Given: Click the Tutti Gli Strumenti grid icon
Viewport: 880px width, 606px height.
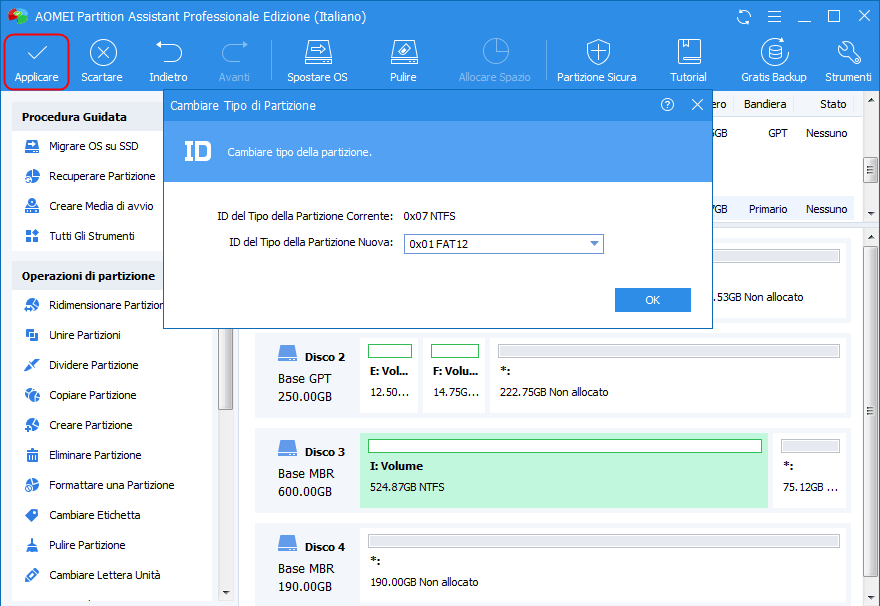Looking at the screenshot, I should coord(32,236).
